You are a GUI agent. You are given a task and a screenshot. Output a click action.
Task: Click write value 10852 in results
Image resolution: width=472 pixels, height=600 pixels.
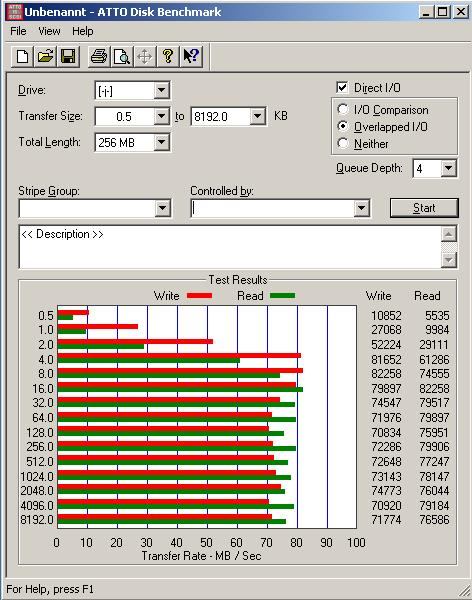386,316
